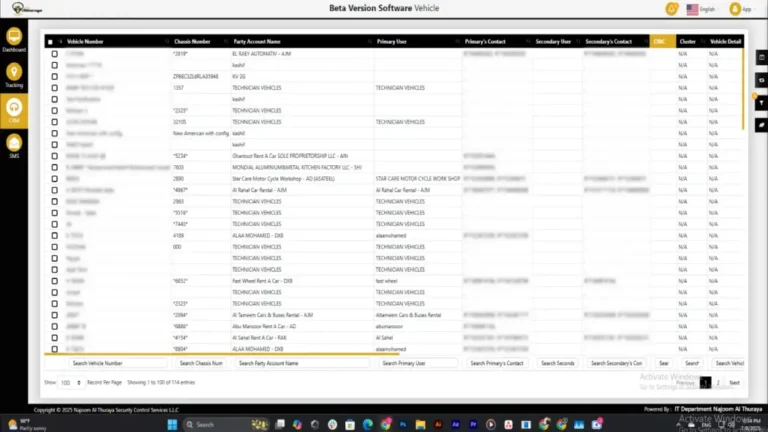
Task: Open the weather widget on taskbar
Action: coord(27,425)
